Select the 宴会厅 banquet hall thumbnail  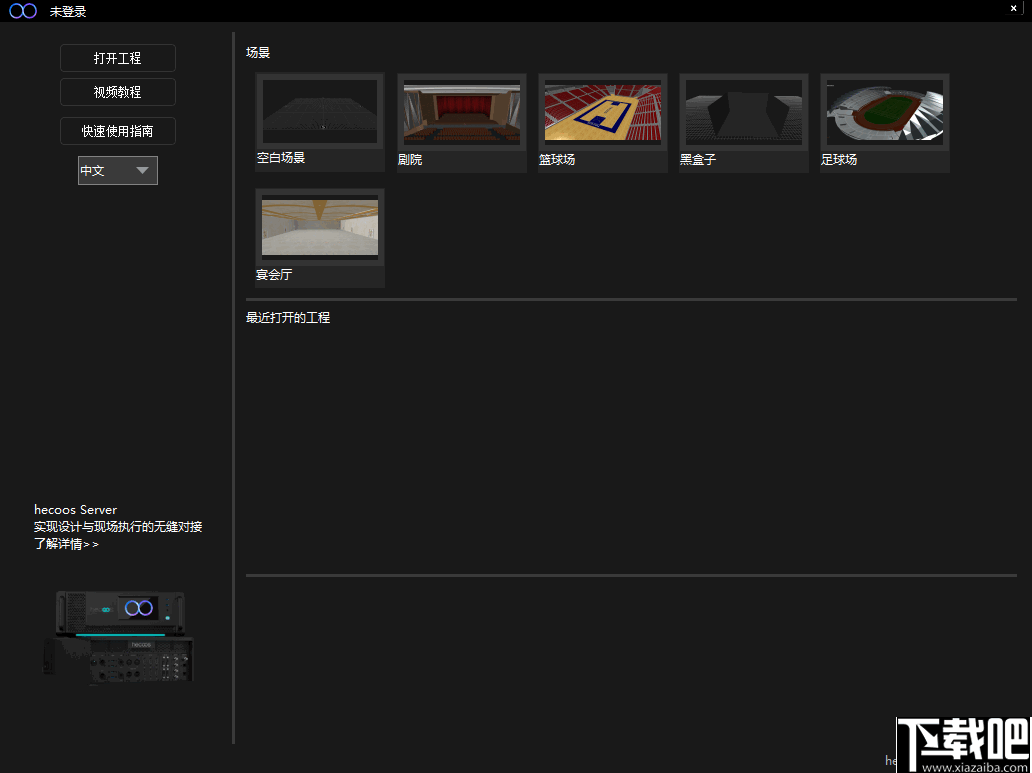320,227
